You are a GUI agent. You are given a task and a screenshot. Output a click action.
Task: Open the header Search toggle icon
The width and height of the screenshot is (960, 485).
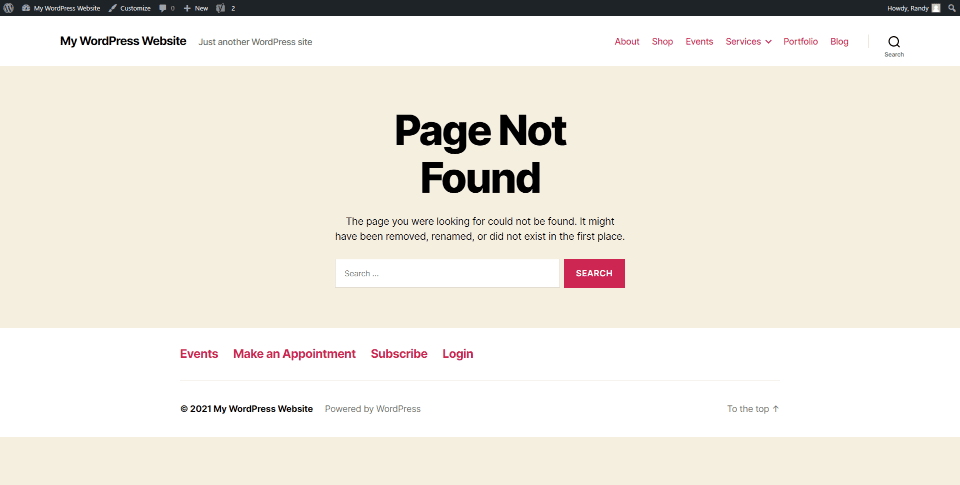pos(894,45)
